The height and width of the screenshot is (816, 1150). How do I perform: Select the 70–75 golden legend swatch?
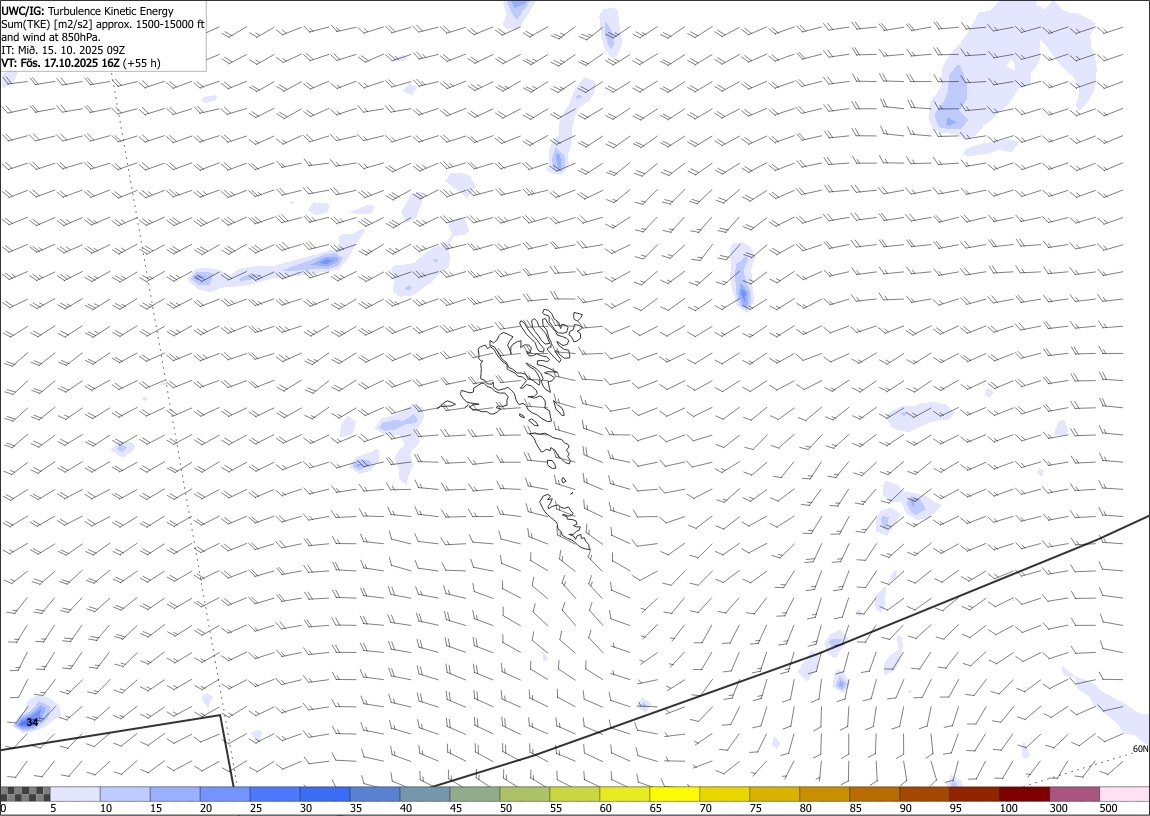725,794
